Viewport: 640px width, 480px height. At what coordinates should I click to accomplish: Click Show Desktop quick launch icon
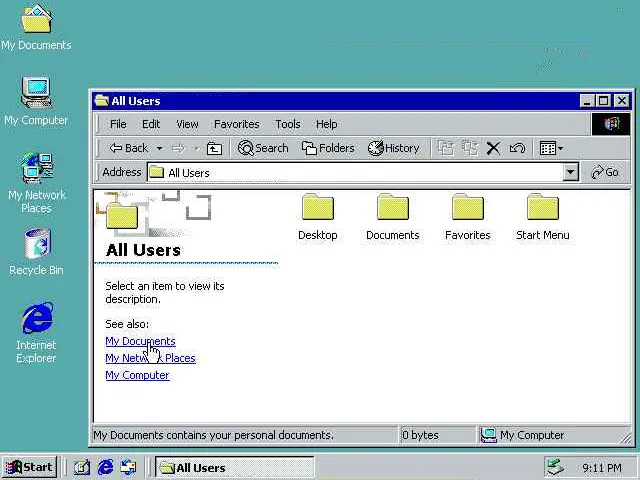(82, 467)
